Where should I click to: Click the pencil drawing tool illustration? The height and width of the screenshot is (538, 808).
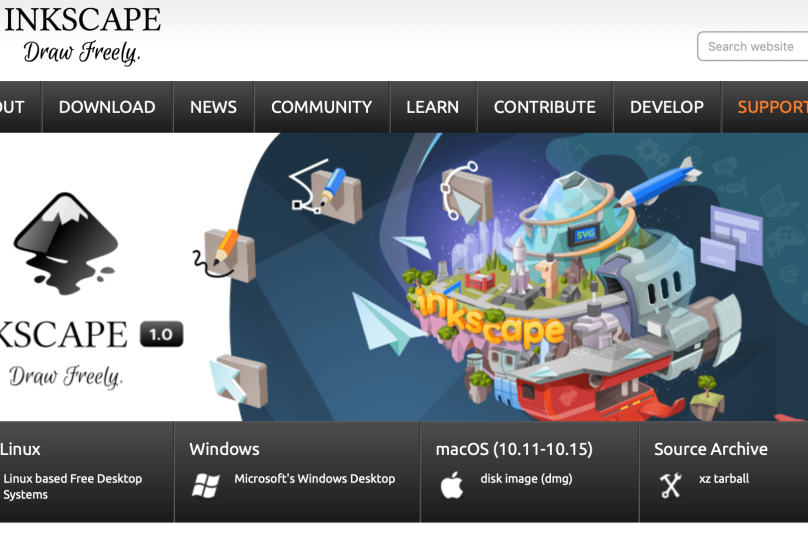click(x=228, y=252)
